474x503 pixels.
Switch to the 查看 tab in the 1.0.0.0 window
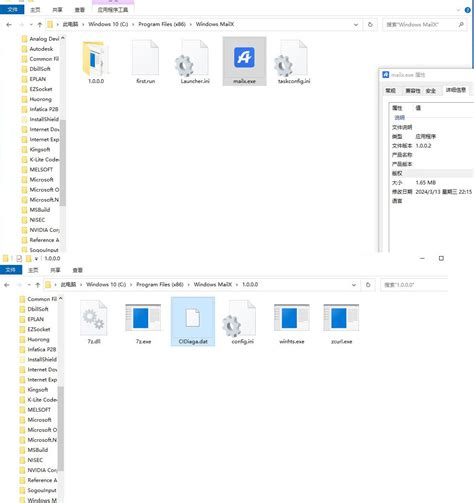pos(77,270)
